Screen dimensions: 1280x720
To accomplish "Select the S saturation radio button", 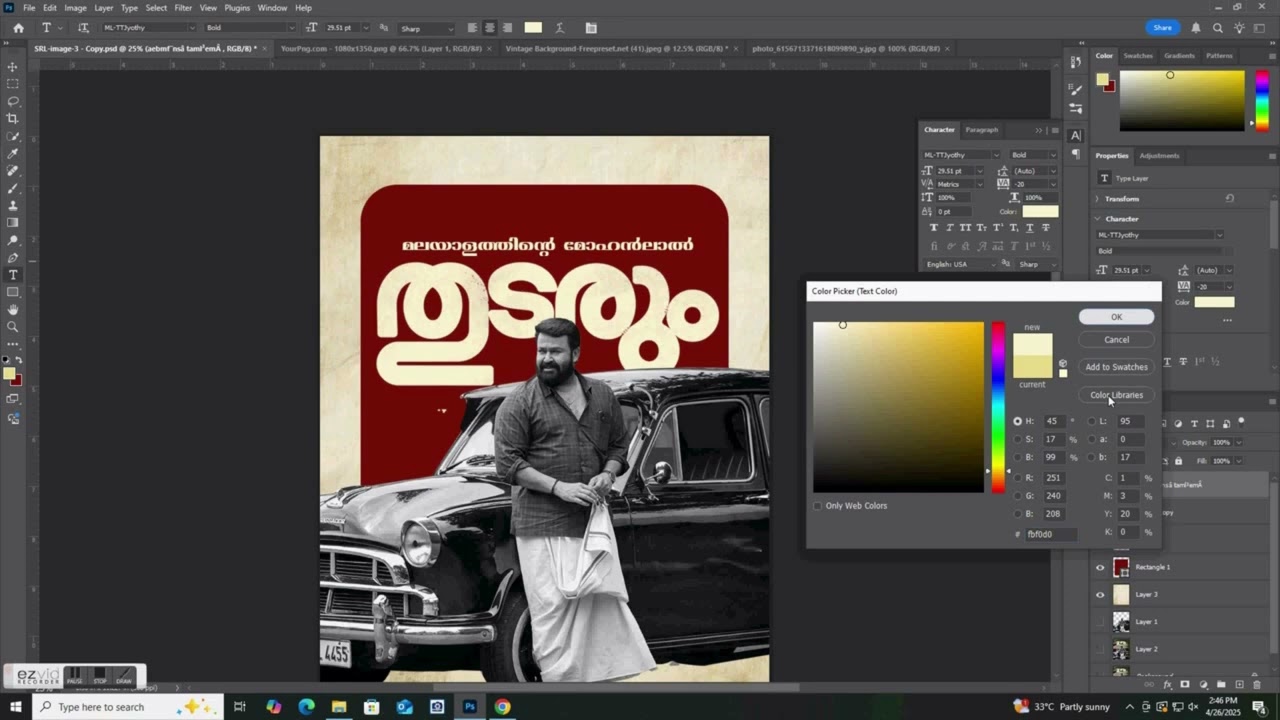I will point(1018,439).
